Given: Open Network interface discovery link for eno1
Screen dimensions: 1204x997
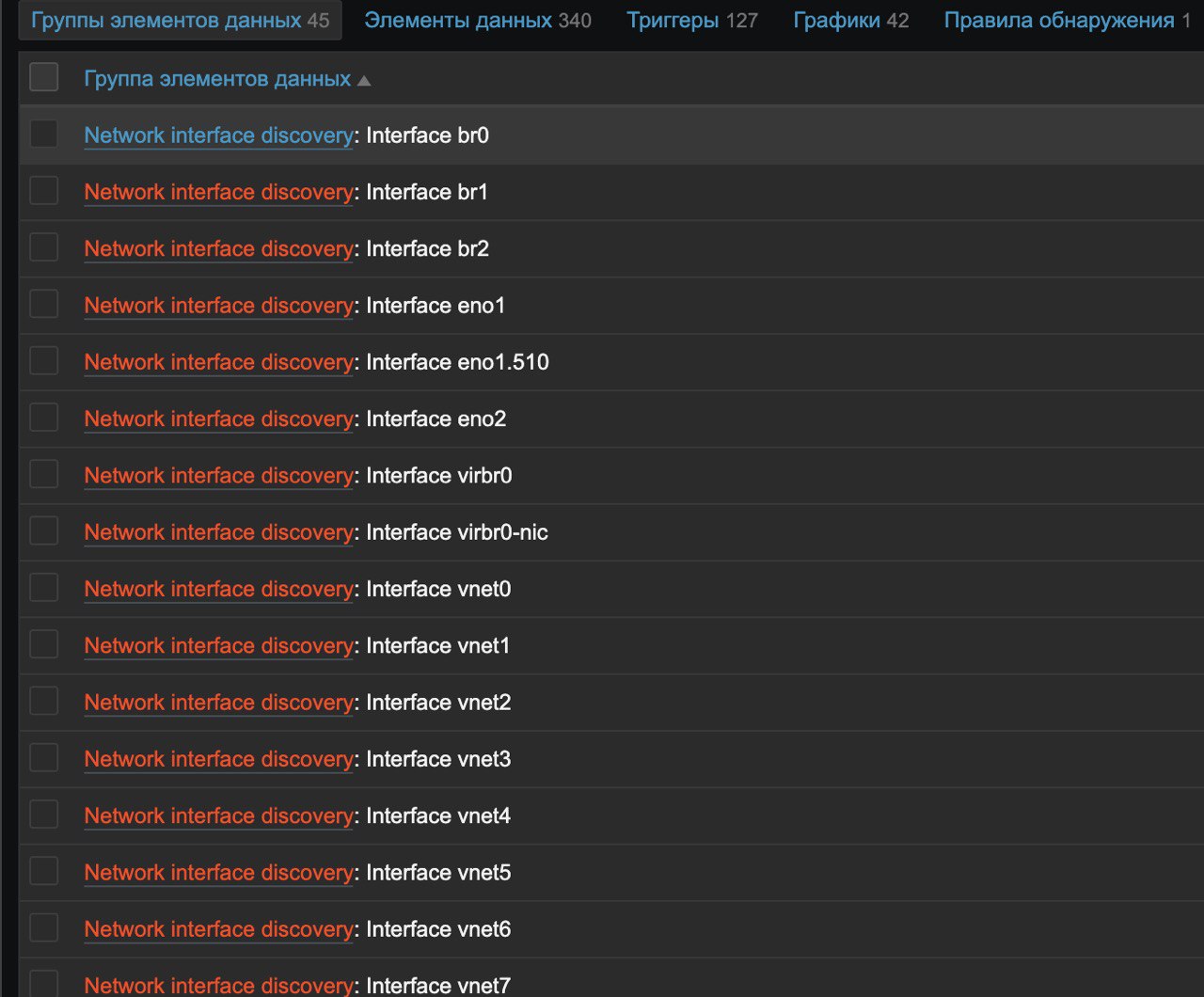Looking at the screenshot, I should click(x=218, y=306).
